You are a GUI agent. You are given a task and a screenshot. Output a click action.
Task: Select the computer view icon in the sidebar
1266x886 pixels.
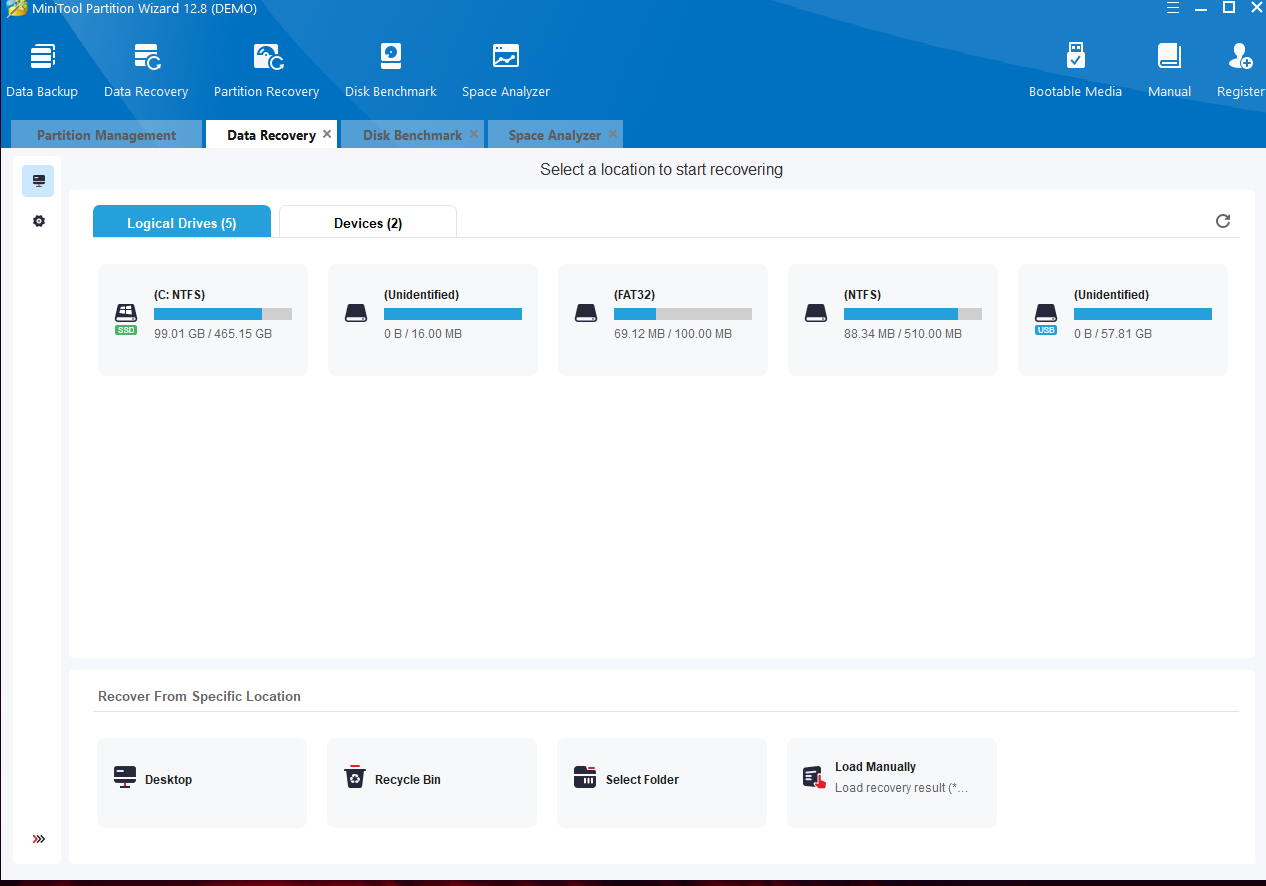point(38,181)
